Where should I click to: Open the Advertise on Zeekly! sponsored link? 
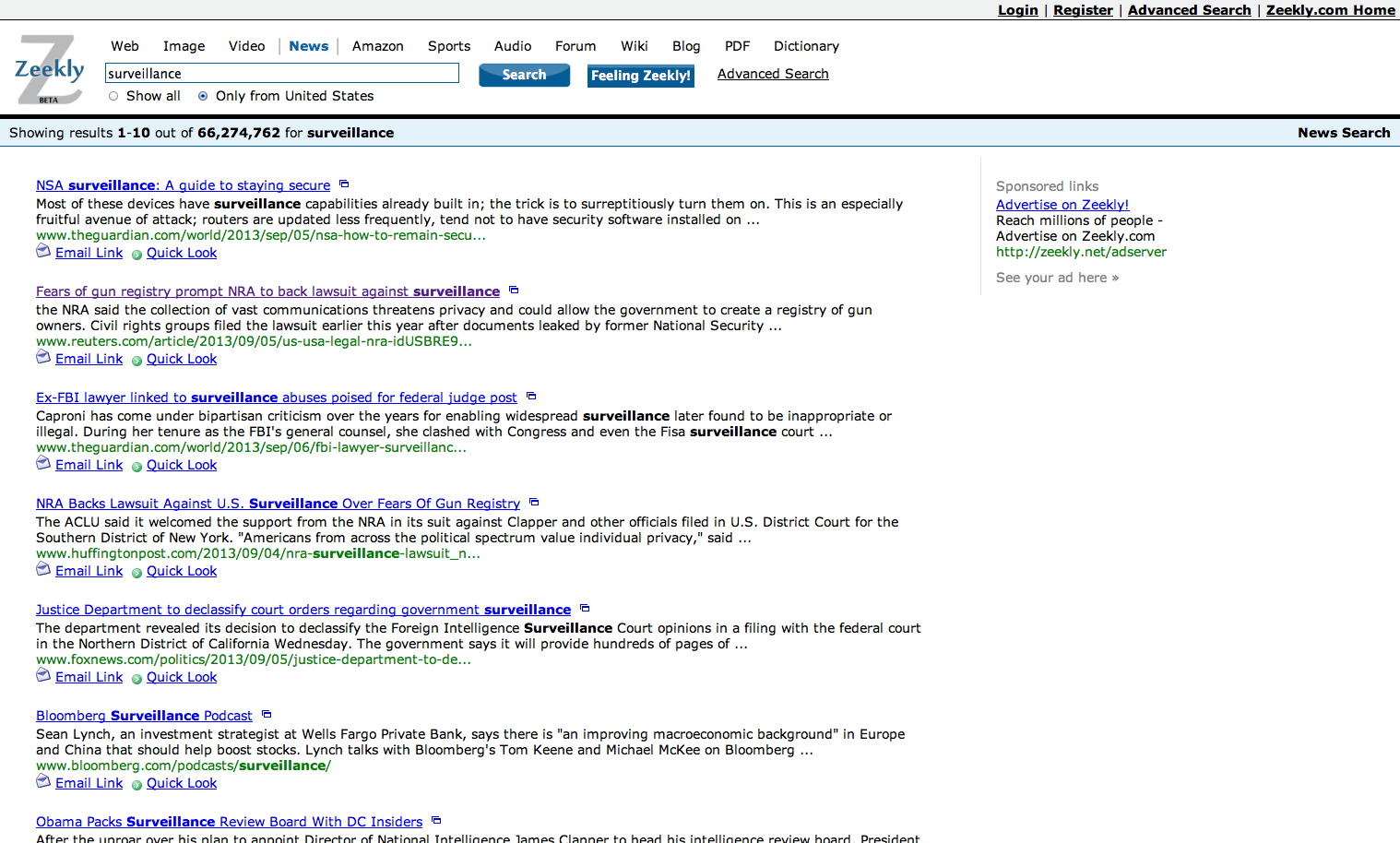pos(1062,205)
